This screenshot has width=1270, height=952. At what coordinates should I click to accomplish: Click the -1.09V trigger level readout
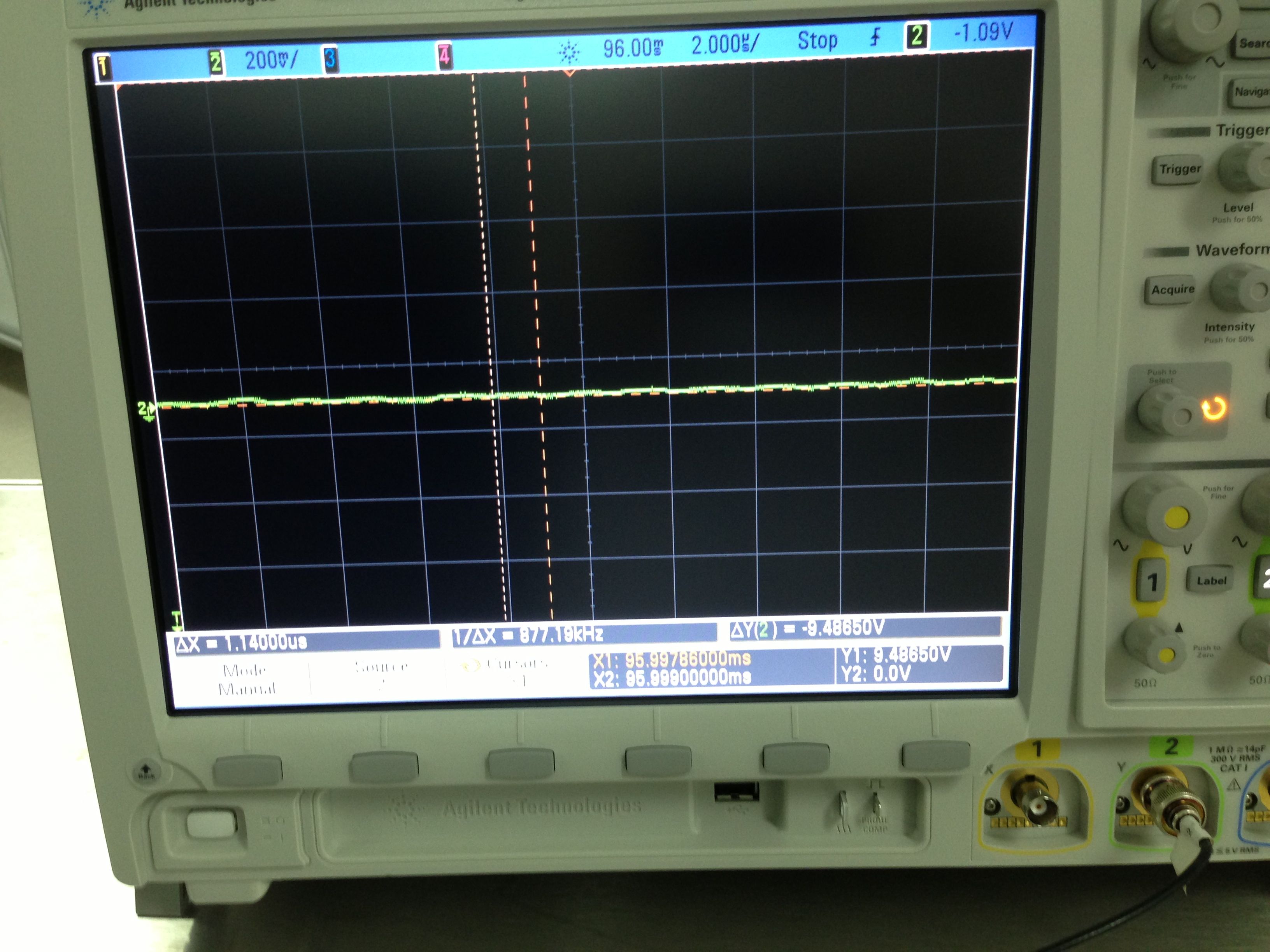coord(983,32)
